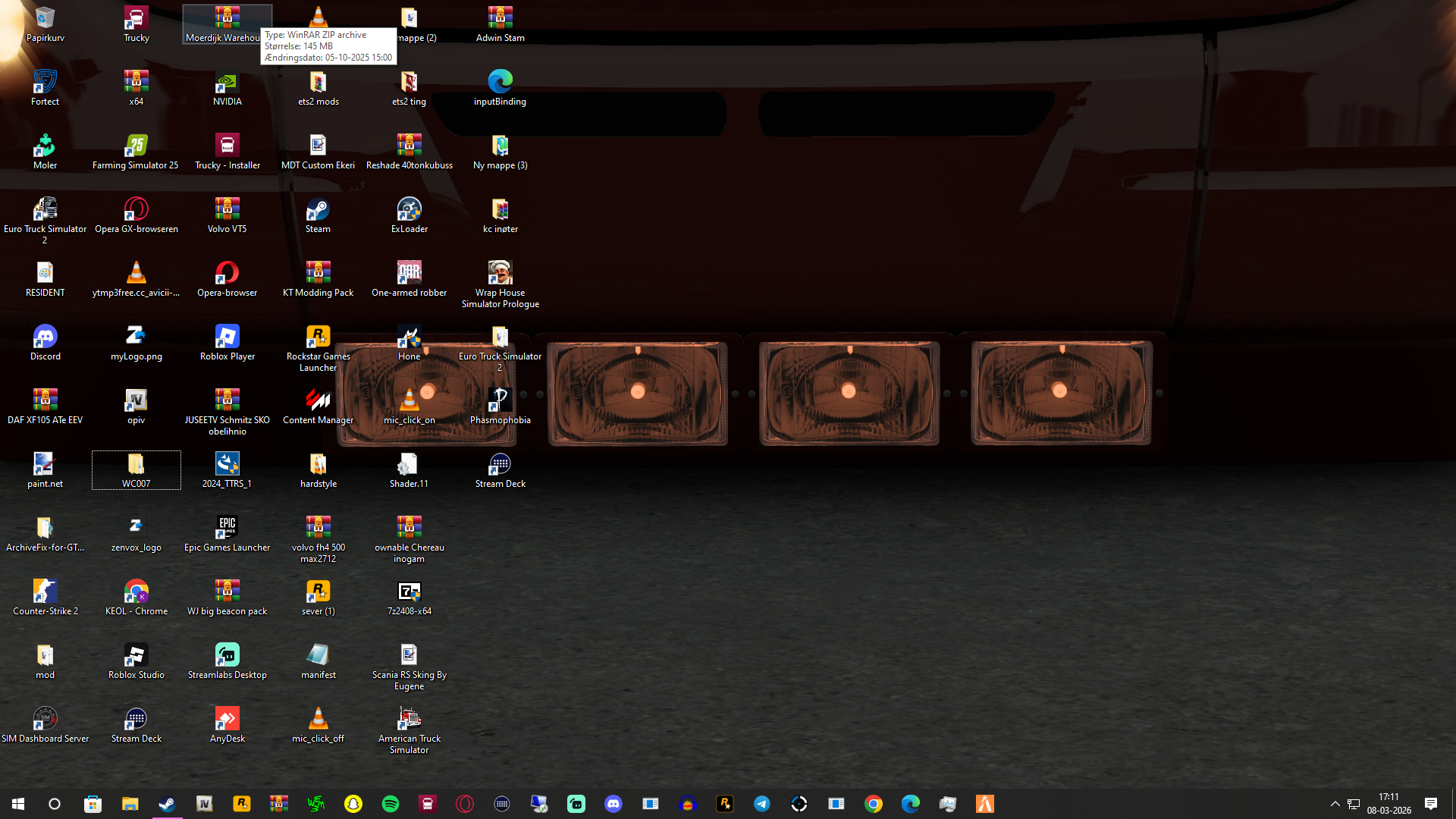
Task: Launch Farming Simulator 25 shortcut
Action: (136, 147)
